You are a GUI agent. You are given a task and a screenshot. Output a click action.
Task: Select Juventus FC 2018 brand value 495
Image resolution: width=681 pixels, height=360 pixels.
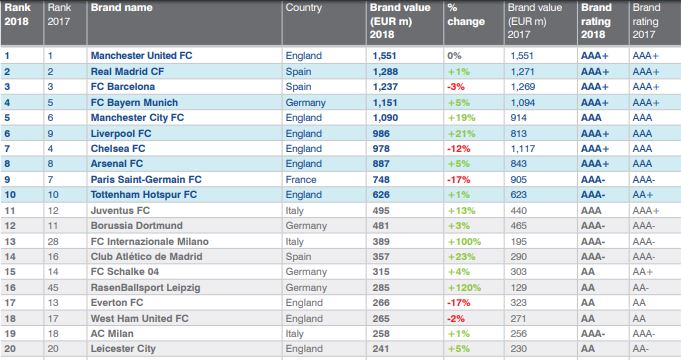tap(381, 211)
